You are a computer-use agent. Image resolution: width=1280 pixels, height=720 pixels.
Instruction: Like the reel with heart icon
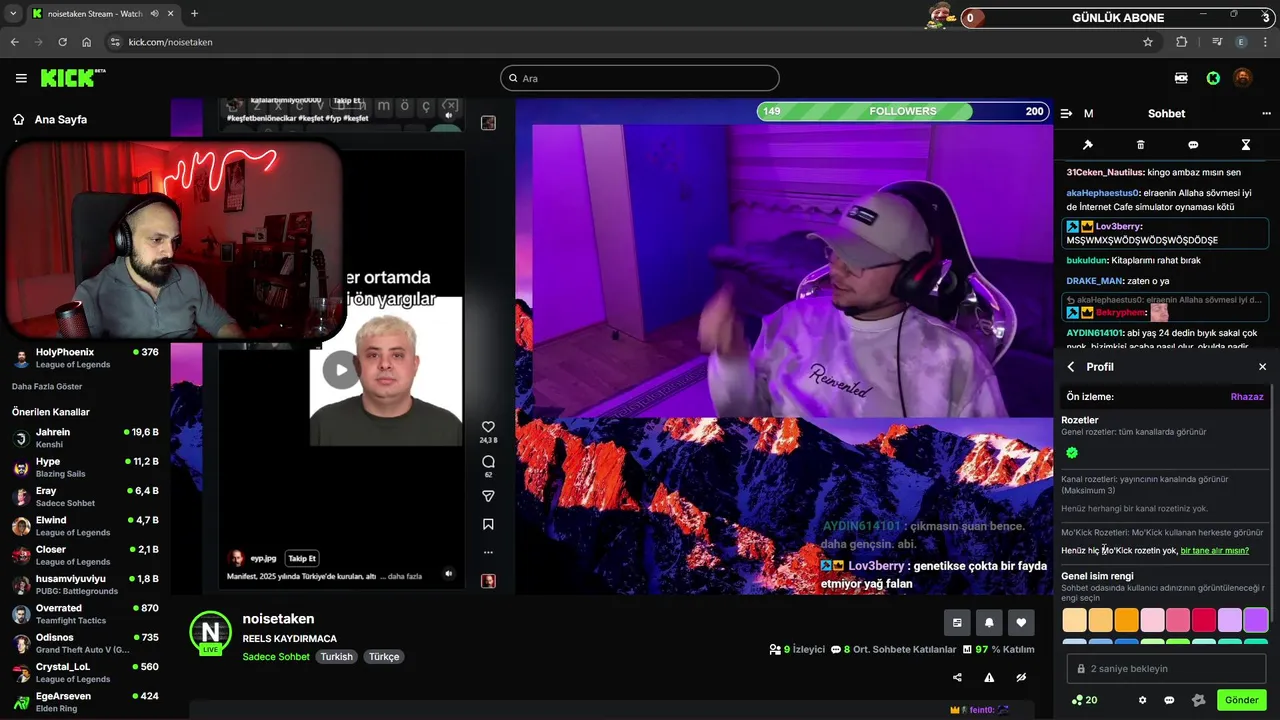(x=488, y=427)
